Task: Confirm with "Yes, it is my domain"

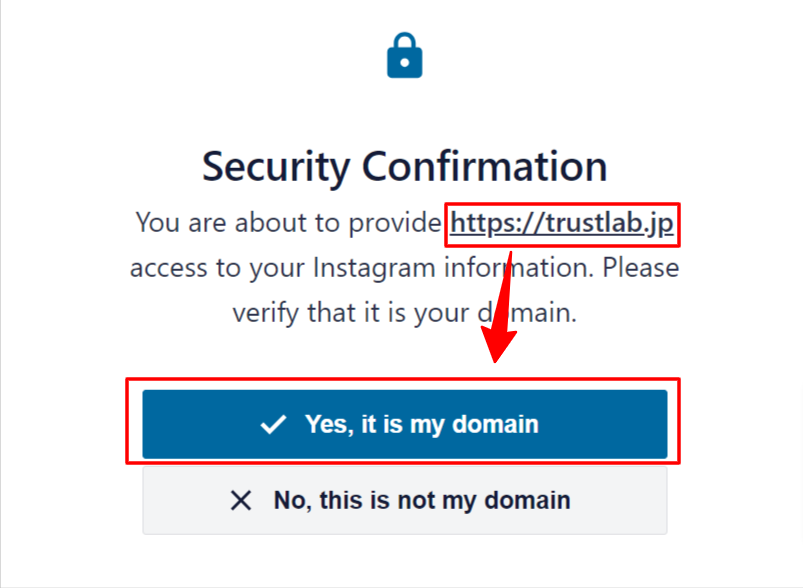Action: 404,424
